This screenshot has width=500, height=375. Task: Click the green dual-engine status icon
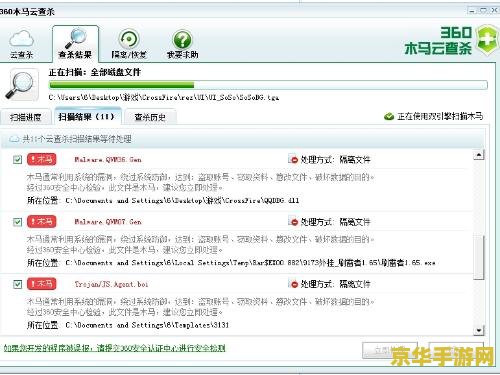coord(389,117)
